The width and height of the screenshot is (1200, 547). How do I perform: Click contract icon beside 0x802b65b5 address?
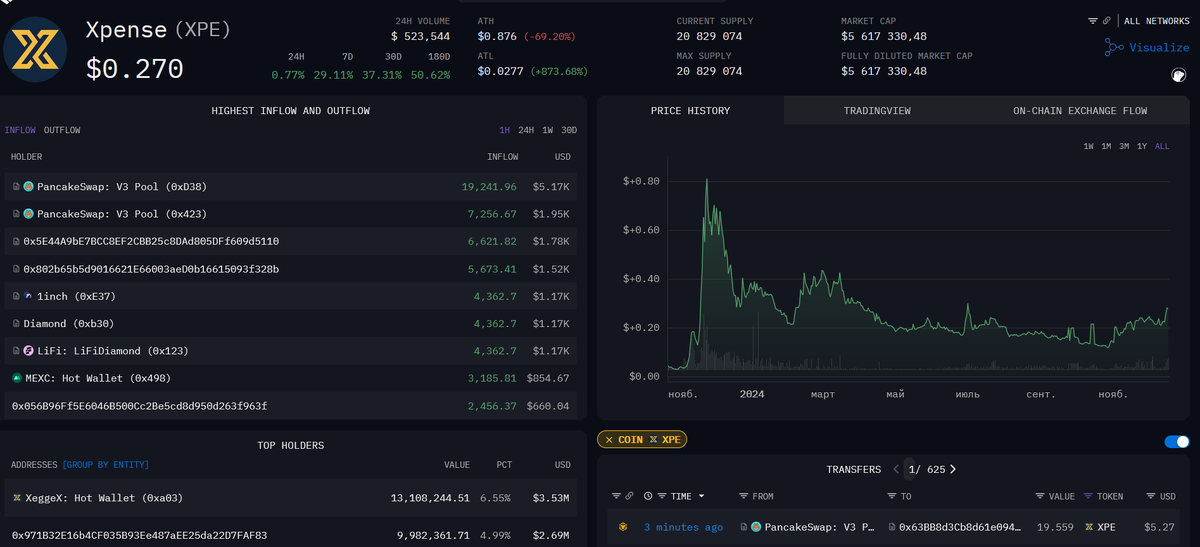point(15,269)
